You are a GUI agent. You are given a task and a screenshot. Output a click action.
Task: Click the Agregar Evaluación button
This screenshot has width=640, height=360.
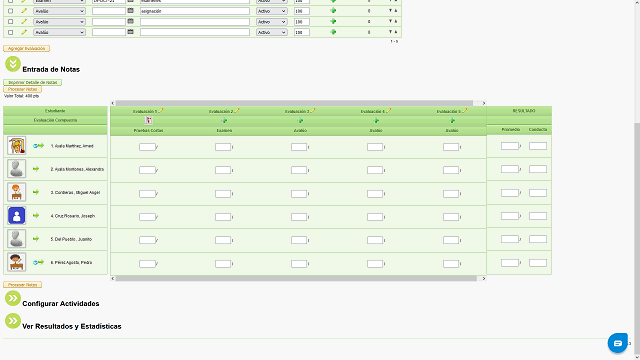[27, 49]
